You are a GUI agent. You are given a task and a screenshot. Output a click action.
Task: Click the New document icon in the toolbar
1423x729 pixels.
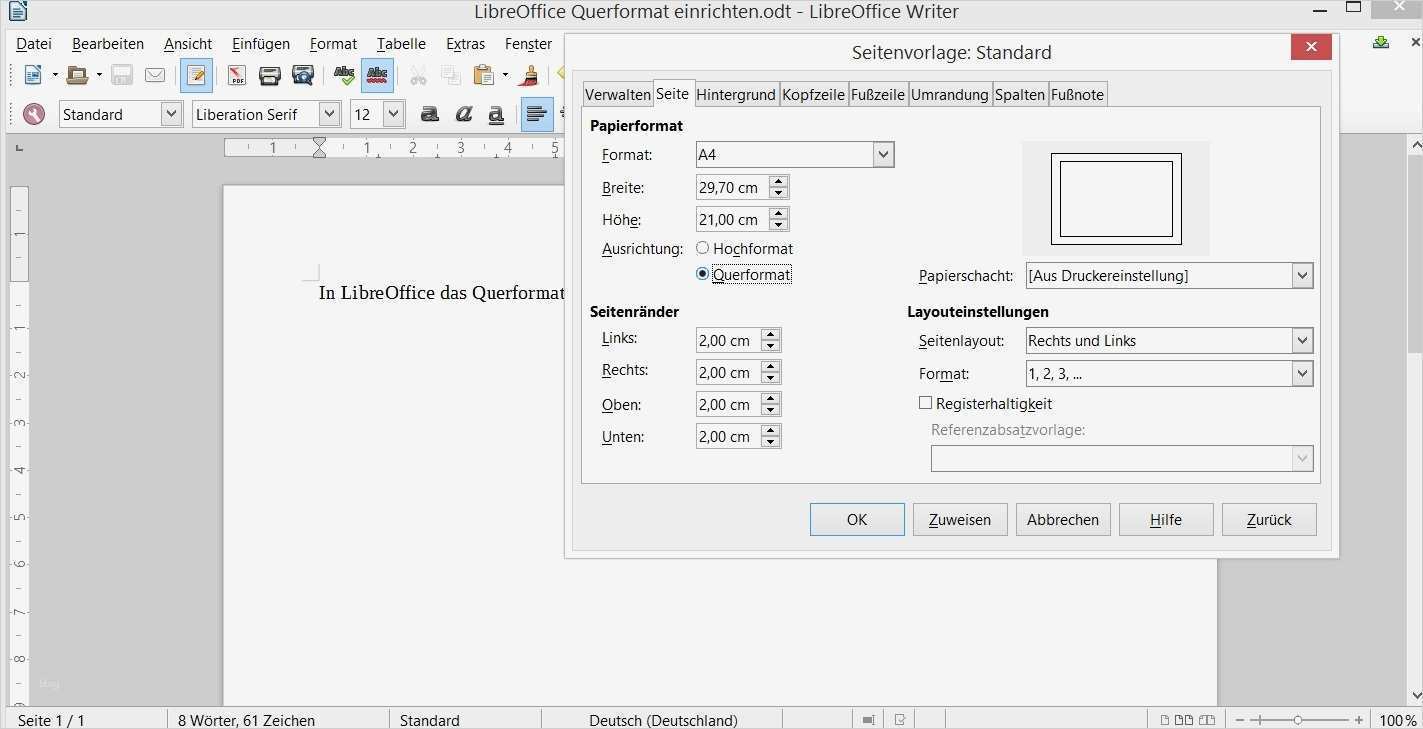[33, 75]
